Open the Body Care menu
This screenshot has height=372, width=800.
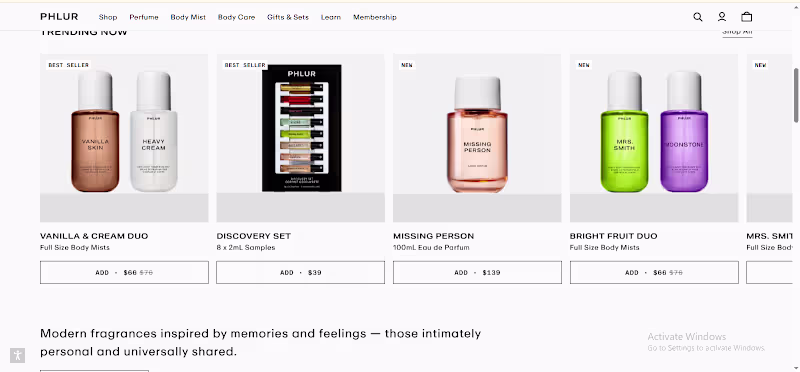point(236,17)
